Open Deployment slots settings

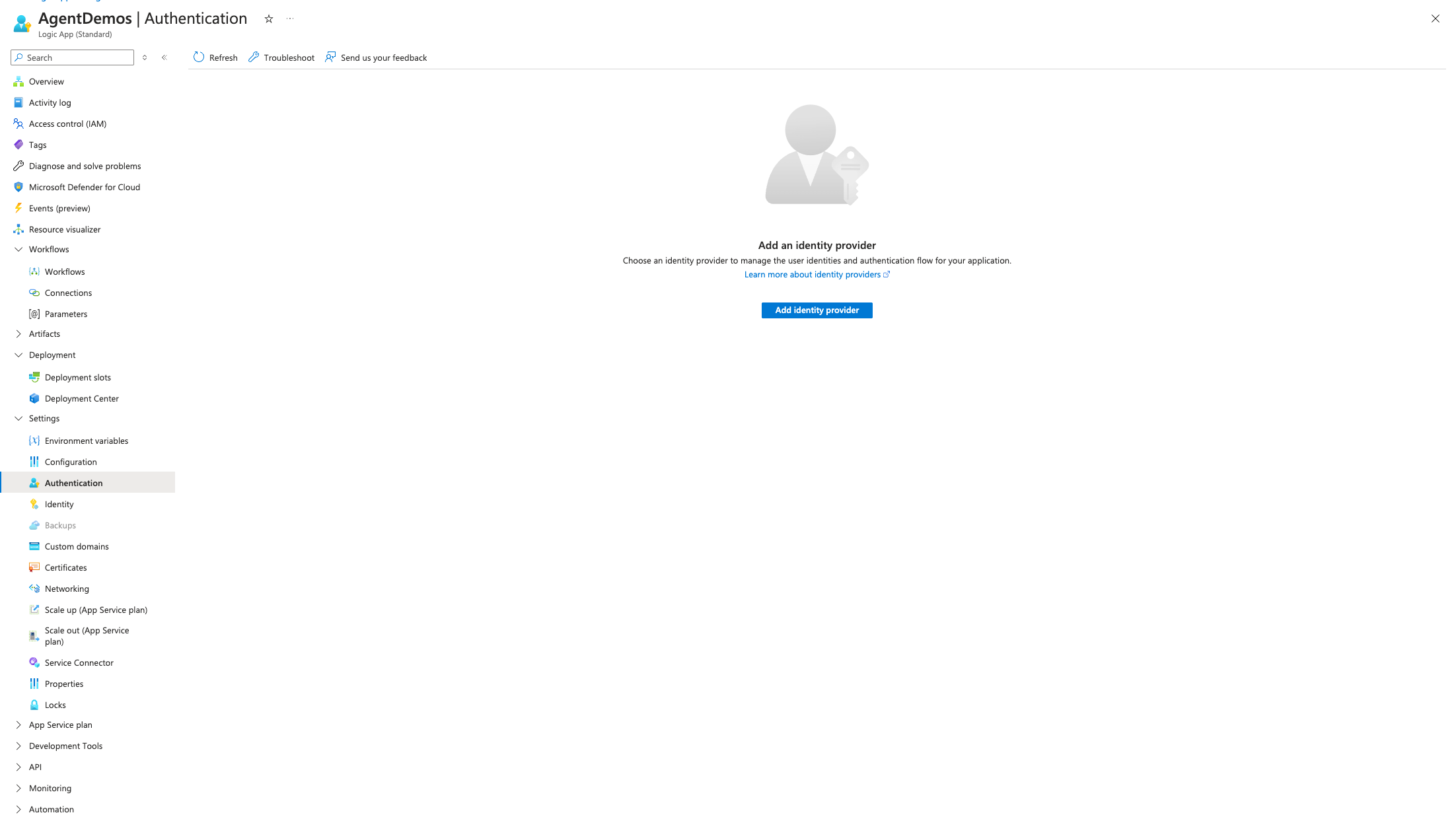pyautogui.click(x=77, y=377)
